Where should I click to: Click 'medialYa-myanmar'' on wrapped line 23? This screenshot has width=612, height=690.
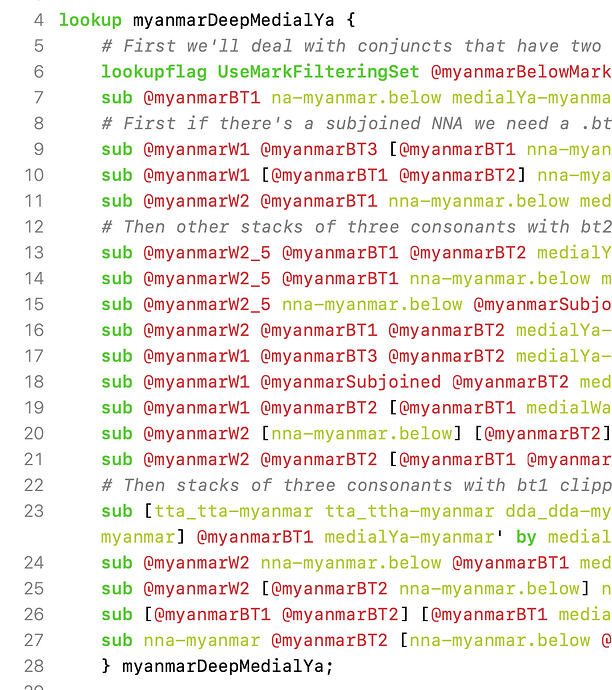tap(414, 538)
